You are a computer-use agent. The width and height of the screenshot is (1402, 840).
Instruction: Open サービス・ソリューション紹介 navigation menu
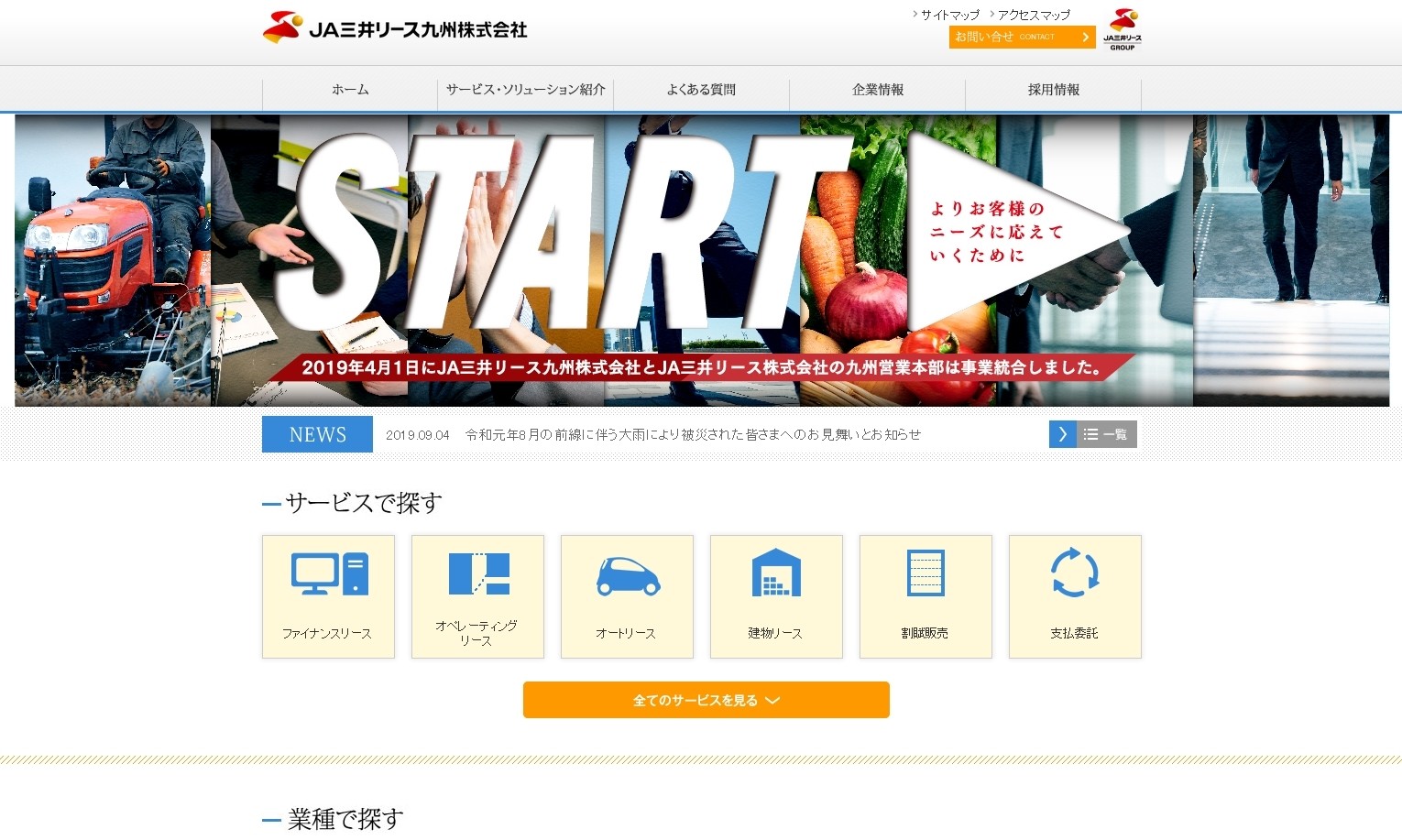tap(525, 90)
